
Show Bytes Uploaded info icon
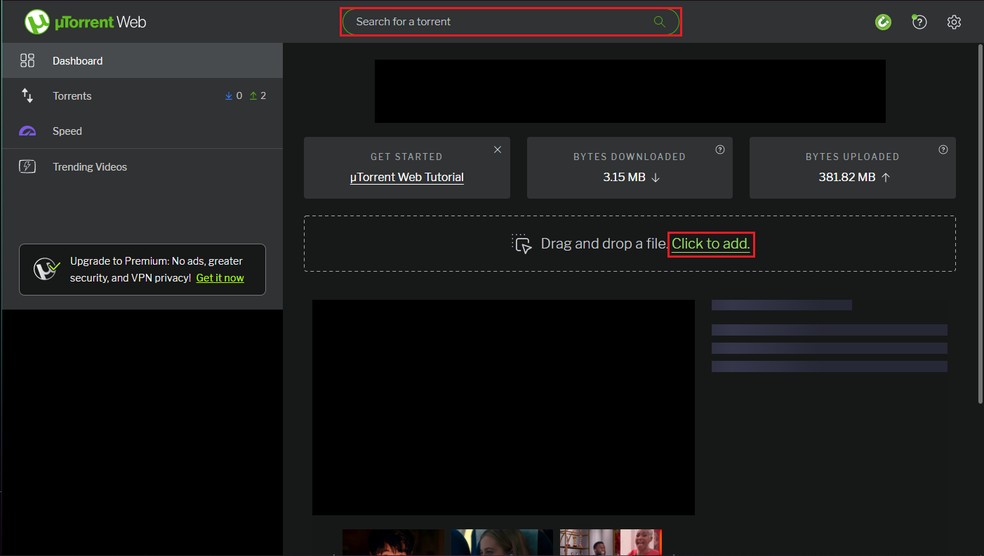pyautogui.click(x=943, y=149)
